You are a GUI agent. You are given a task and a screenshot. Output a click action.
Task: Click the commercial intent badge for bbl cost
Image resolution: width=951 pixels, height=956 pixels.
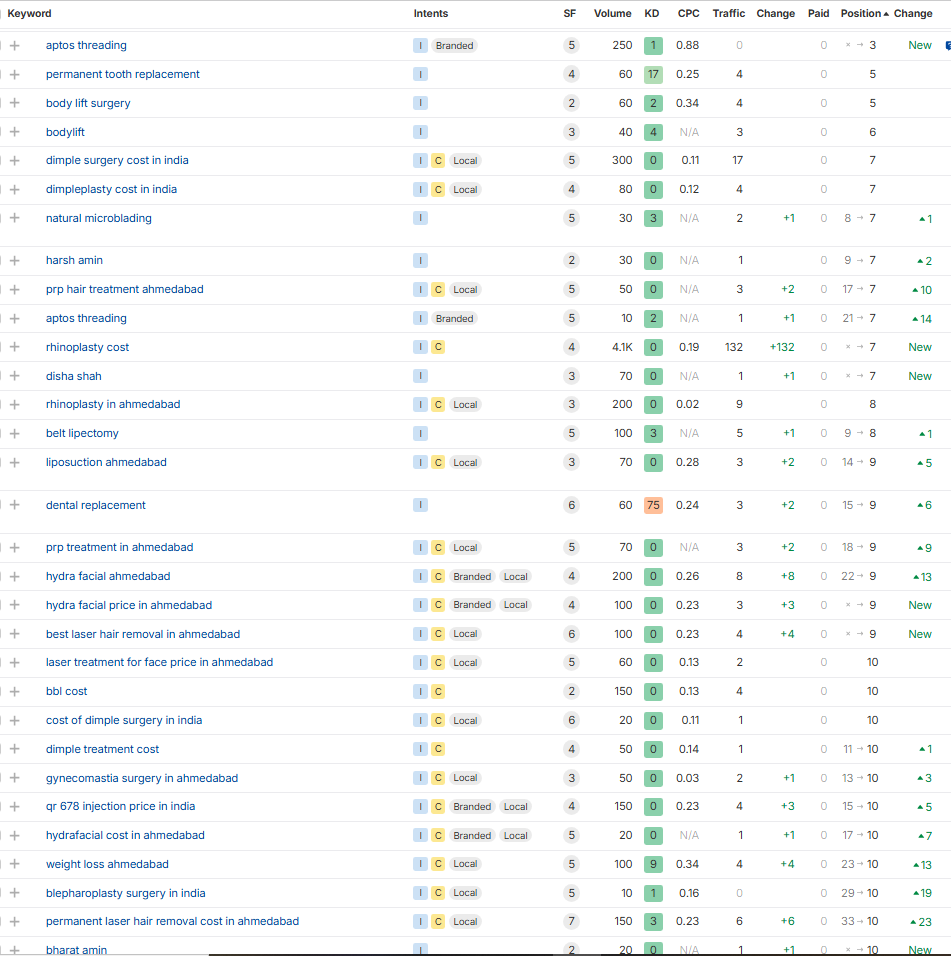pos(438,691)
